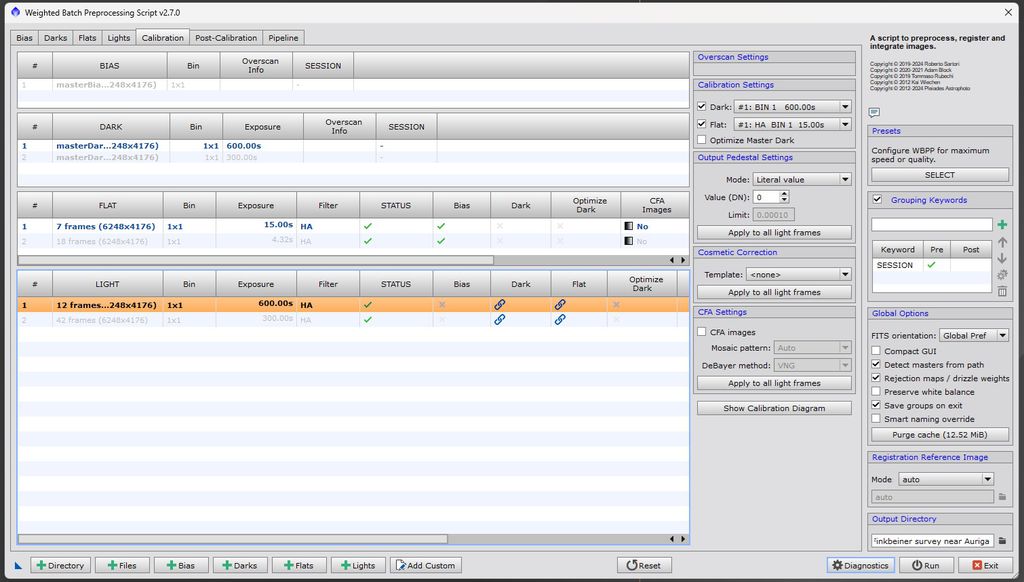Click Purge cache button
The height and width of the screenshot is (582, 1024).
(x=940, y=434)
